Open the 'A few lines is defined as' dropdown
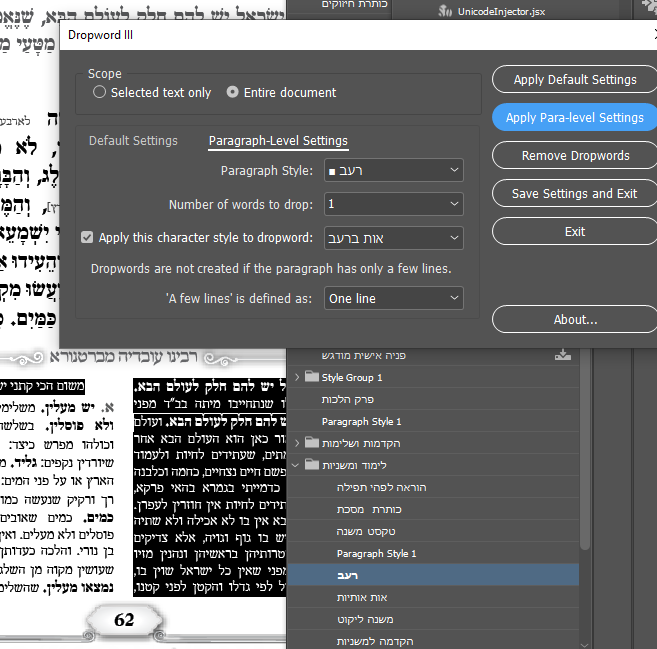This screenshot has width=657, height=649. pyautogui.click(x=393, y=298)
